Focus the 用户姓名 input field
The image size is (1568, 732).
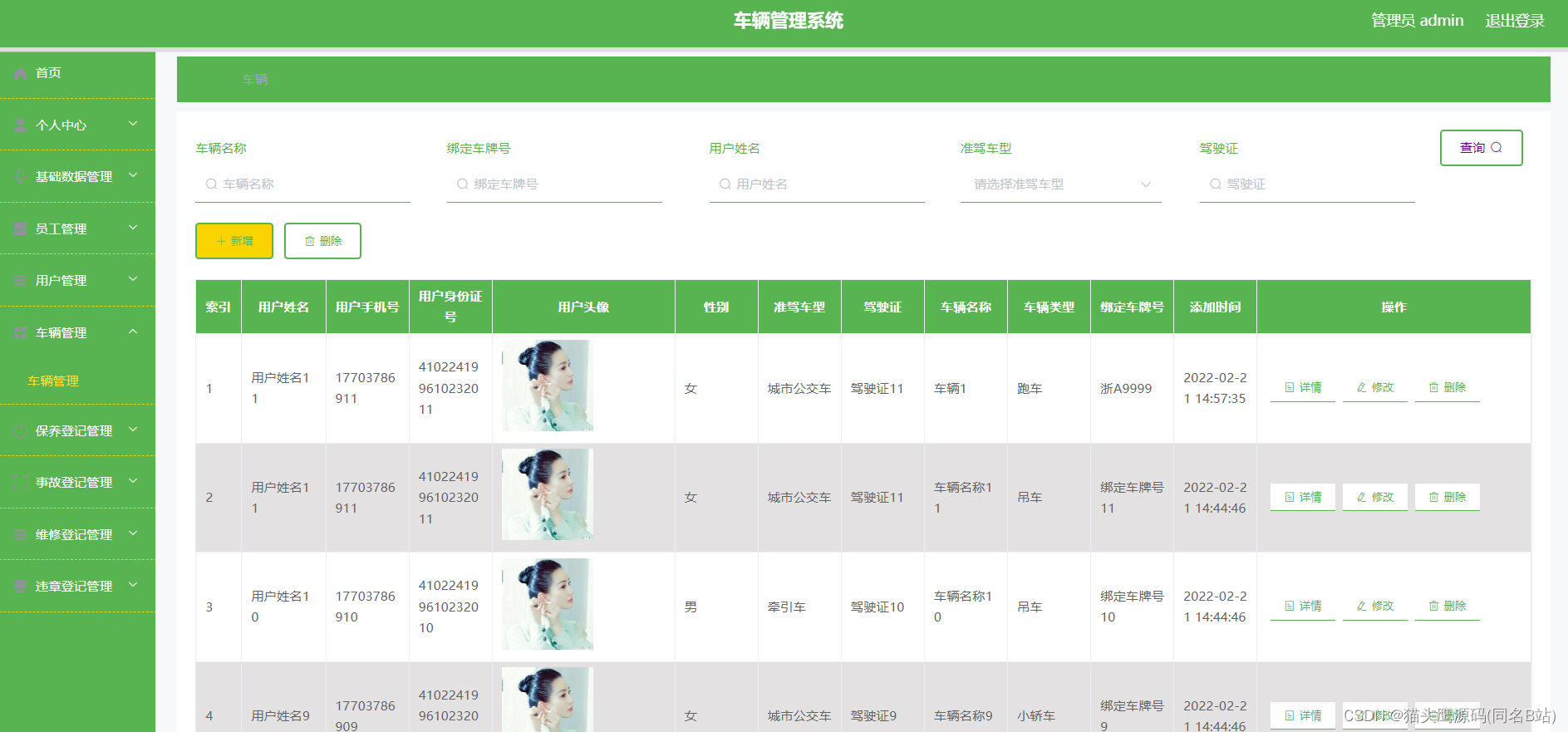tap(817, 184)
